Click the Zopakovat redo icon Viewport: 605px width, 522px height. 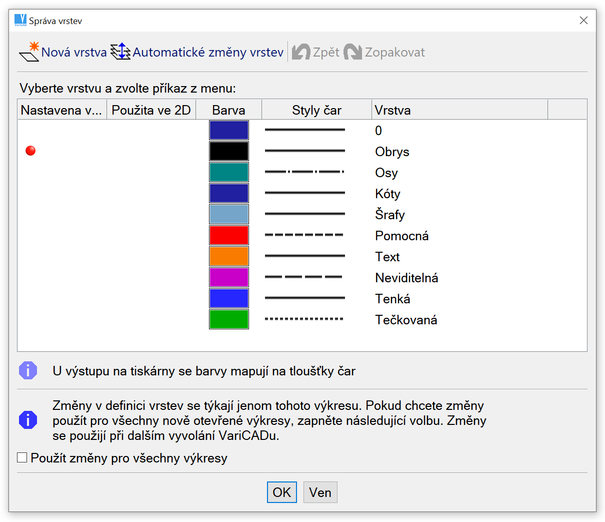pos(352,51)
